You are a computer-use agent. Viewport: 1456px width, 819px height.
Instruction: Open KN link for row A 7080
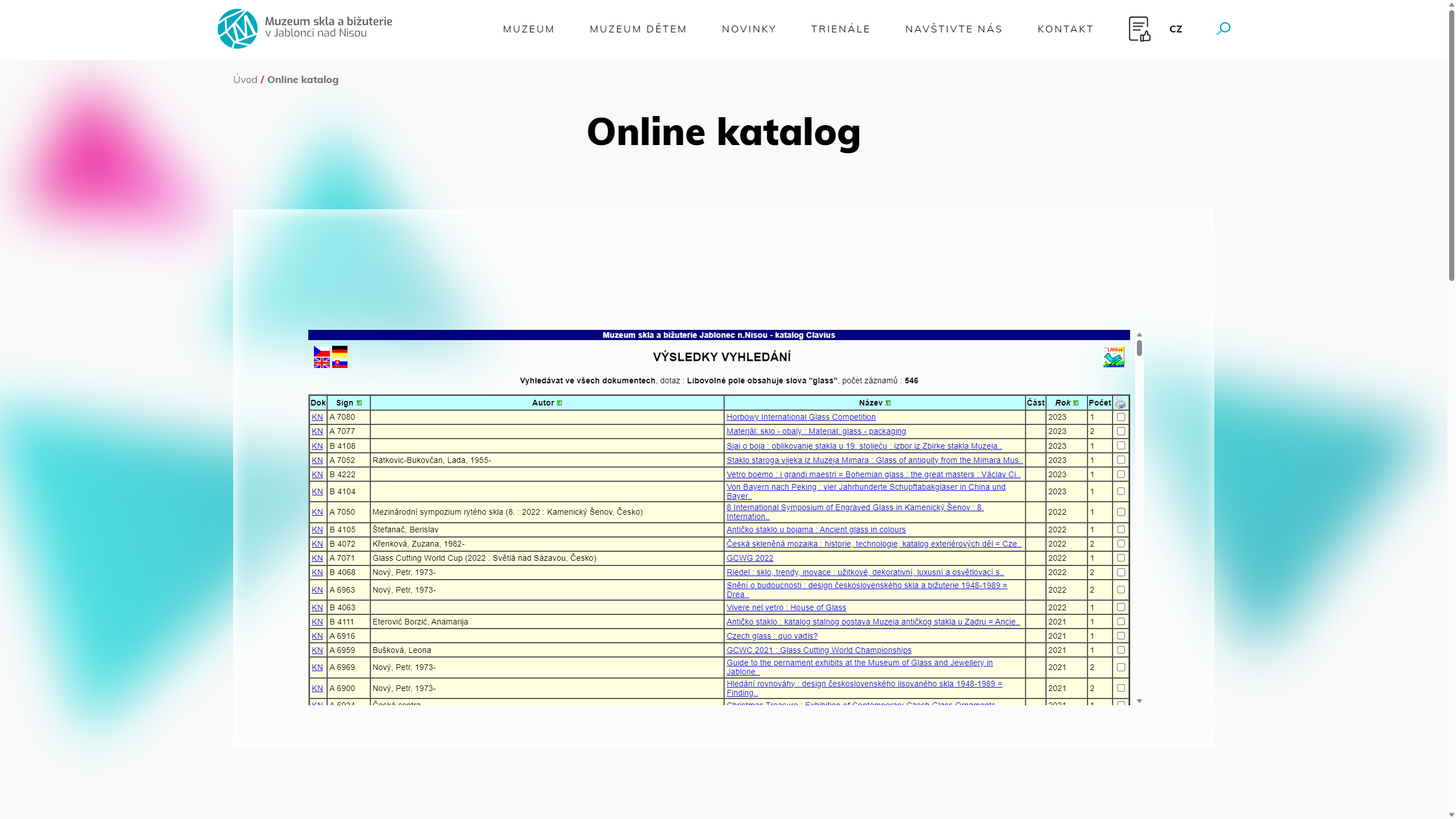click(317, 417)
